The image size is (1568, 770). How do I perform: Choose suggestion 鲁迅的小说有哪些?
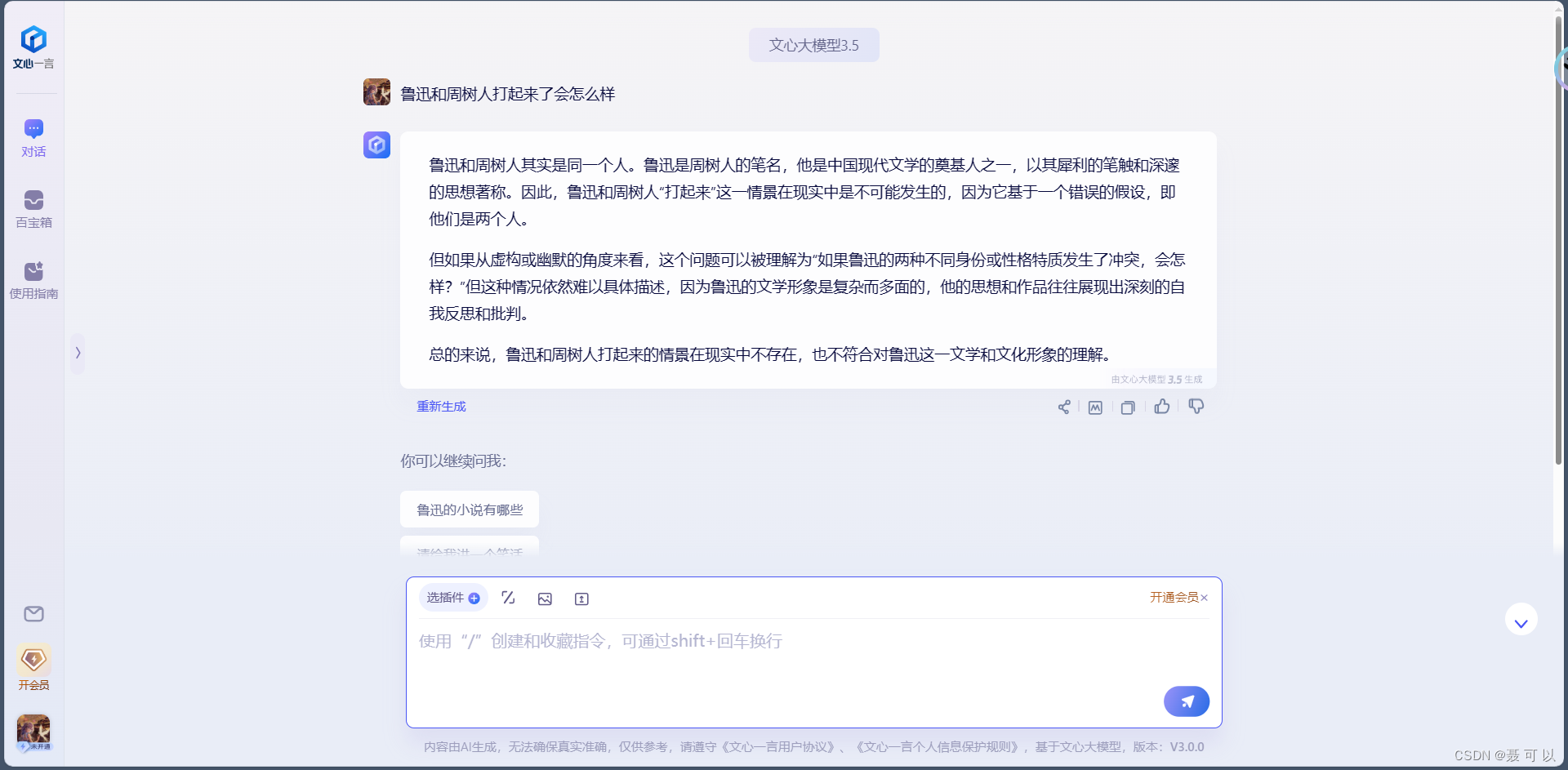[470, 510]
